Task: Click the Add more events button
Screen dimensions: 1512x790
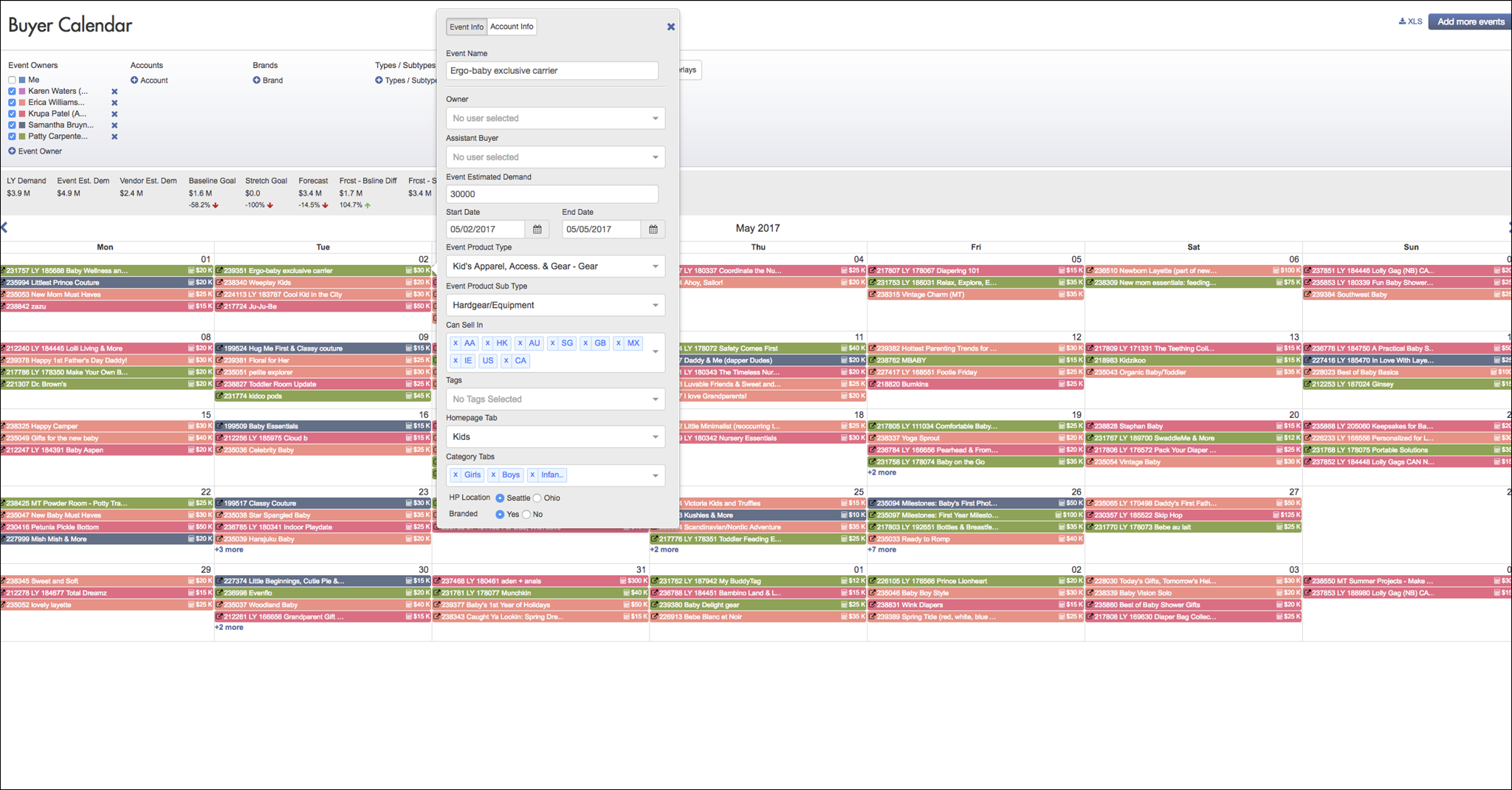Action: pyautogui.click(x=1470, y=21)
